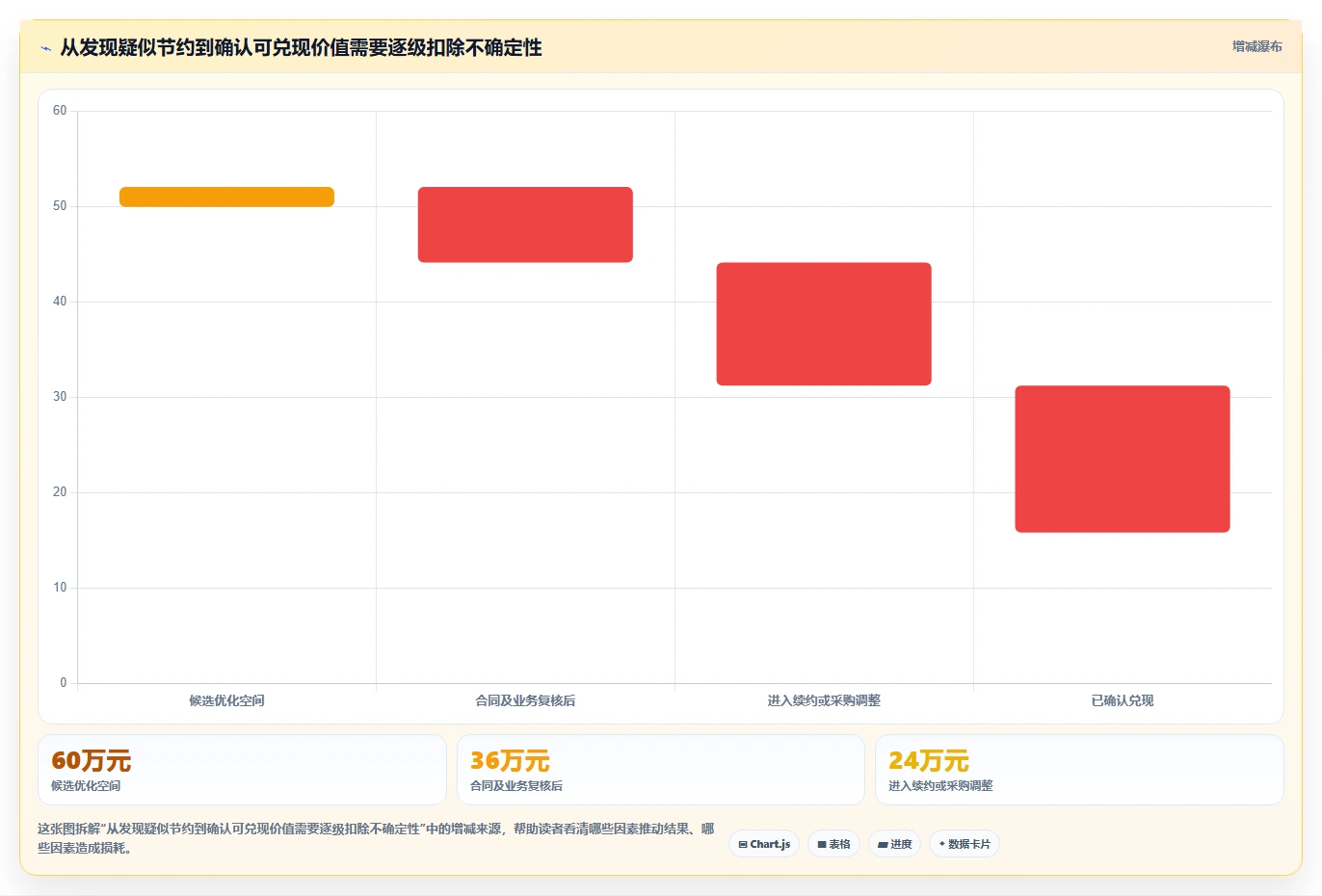Click the 24万元 value
Image resolution: width=1322 pixels, height=896 pixels.
[929, 761]
